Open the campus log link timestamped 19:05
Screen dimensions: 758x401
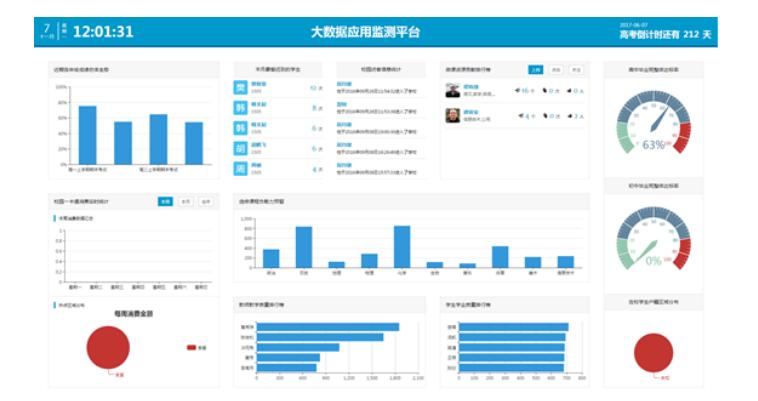344,125
